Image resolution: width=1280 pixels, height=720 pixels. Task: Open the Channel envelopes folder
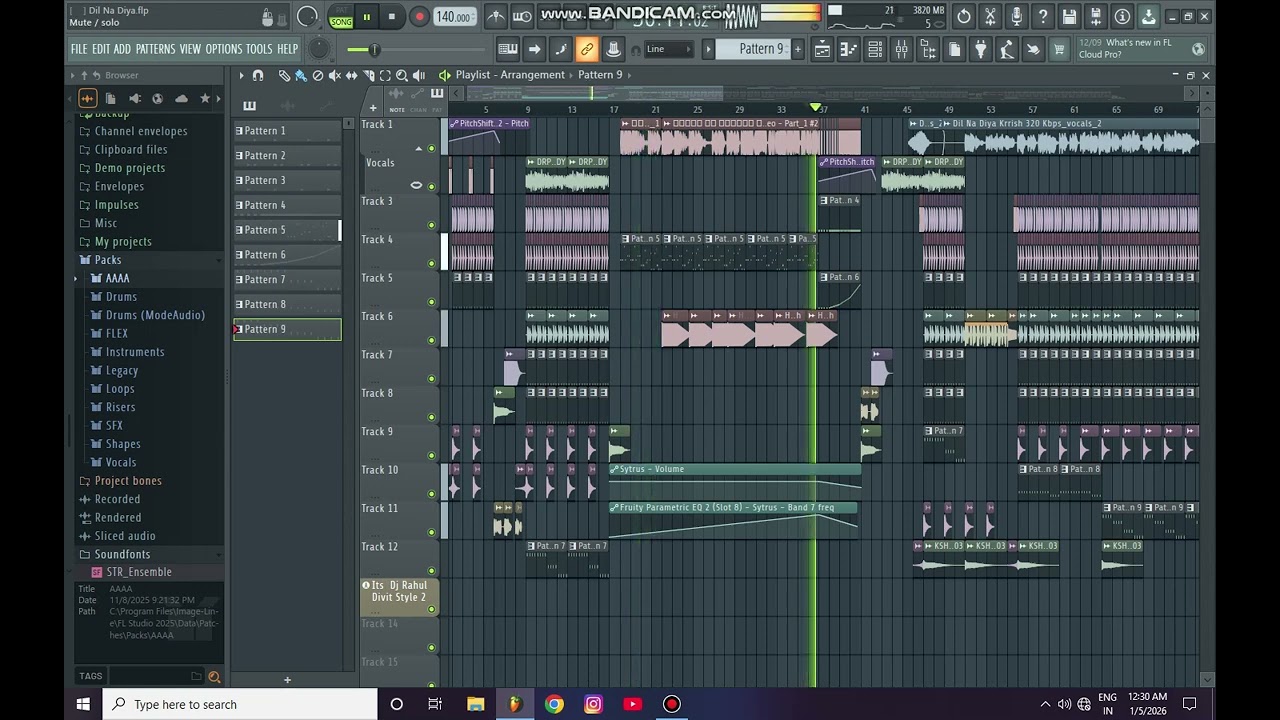point(141,131)
